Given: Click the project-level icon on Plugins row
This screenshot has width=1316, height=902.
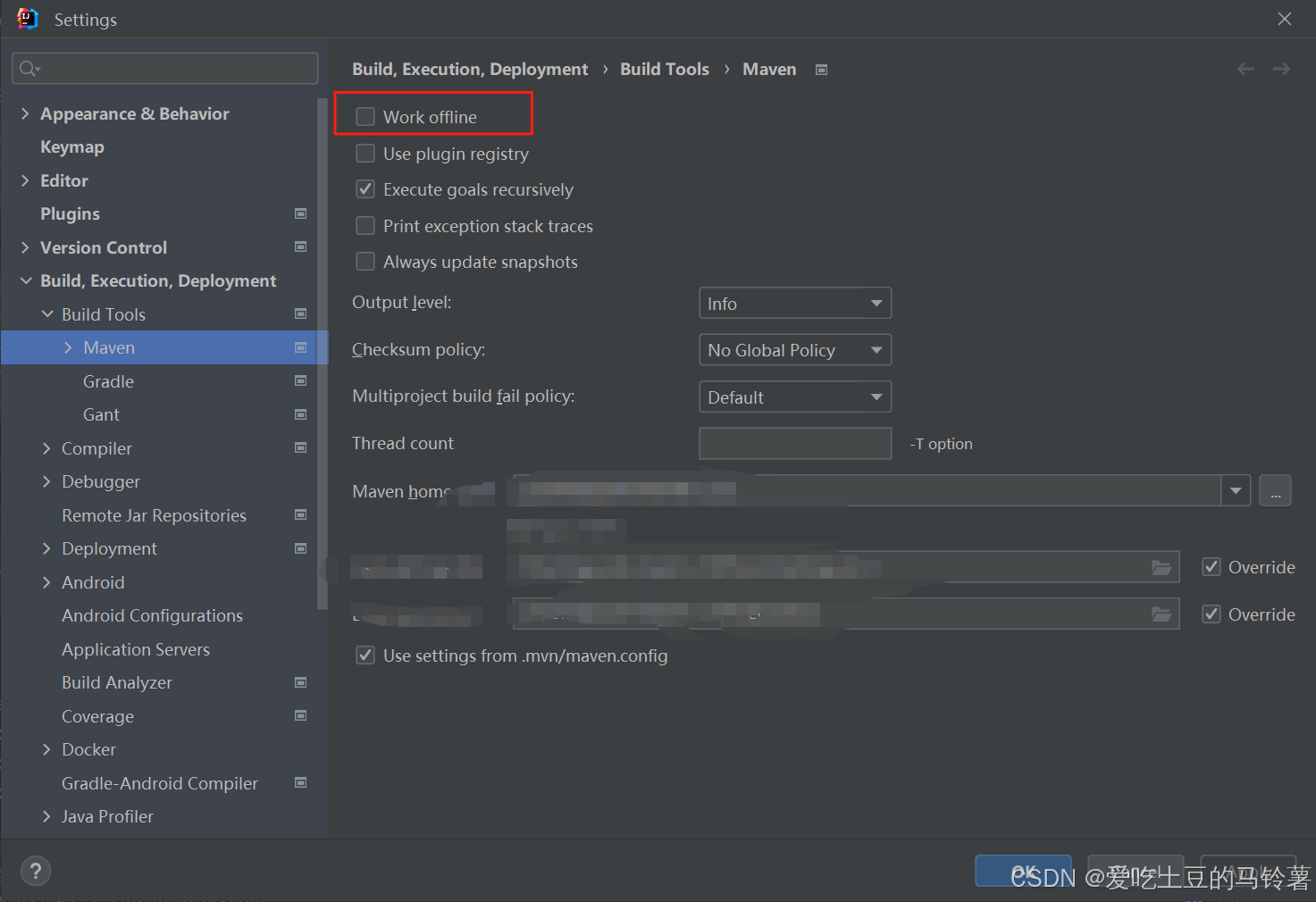Looking at the screenshot, I should [x=301, y=213].
